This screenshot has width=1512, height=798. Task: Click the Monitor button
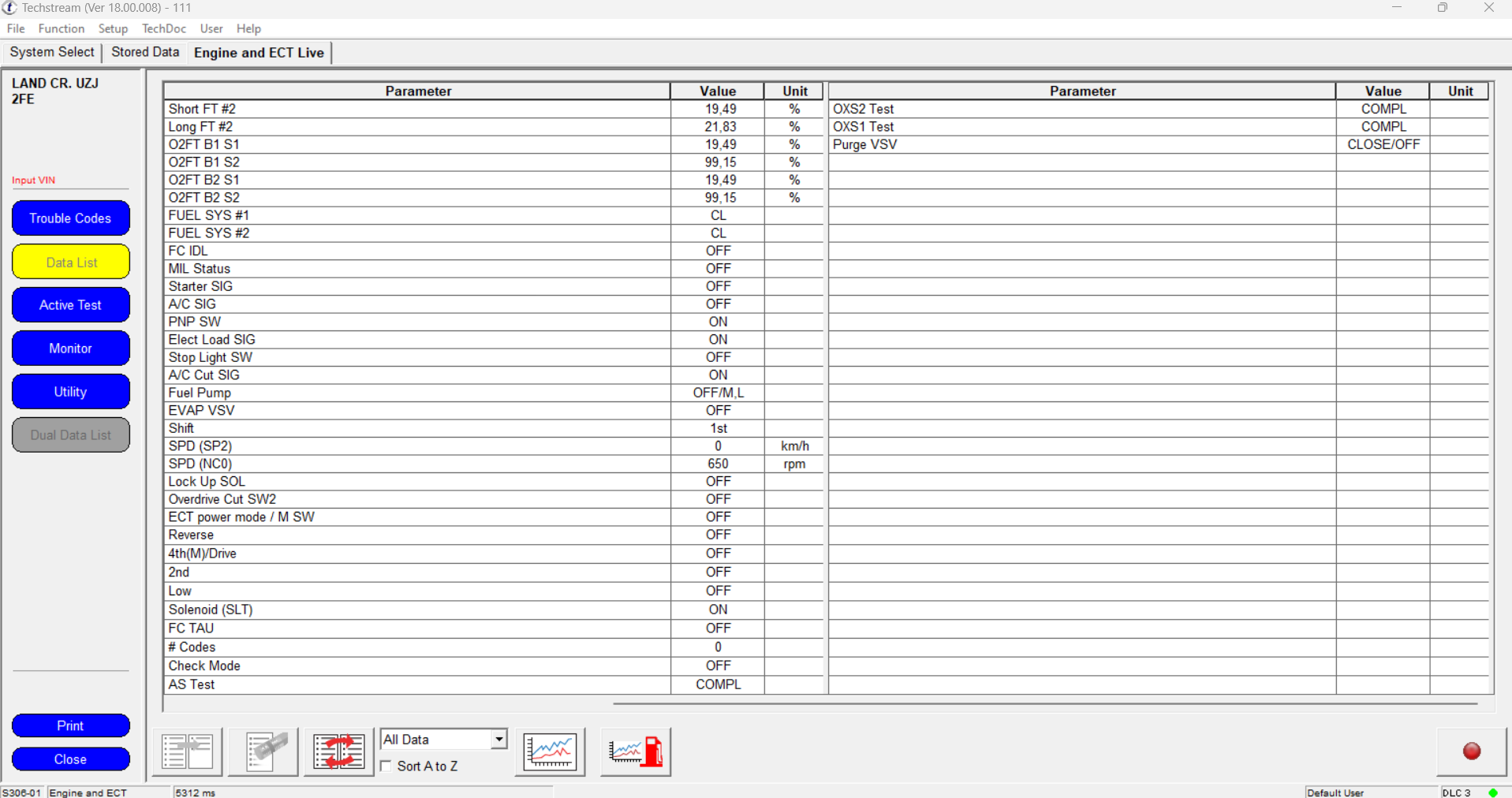[x=71, y=349]
